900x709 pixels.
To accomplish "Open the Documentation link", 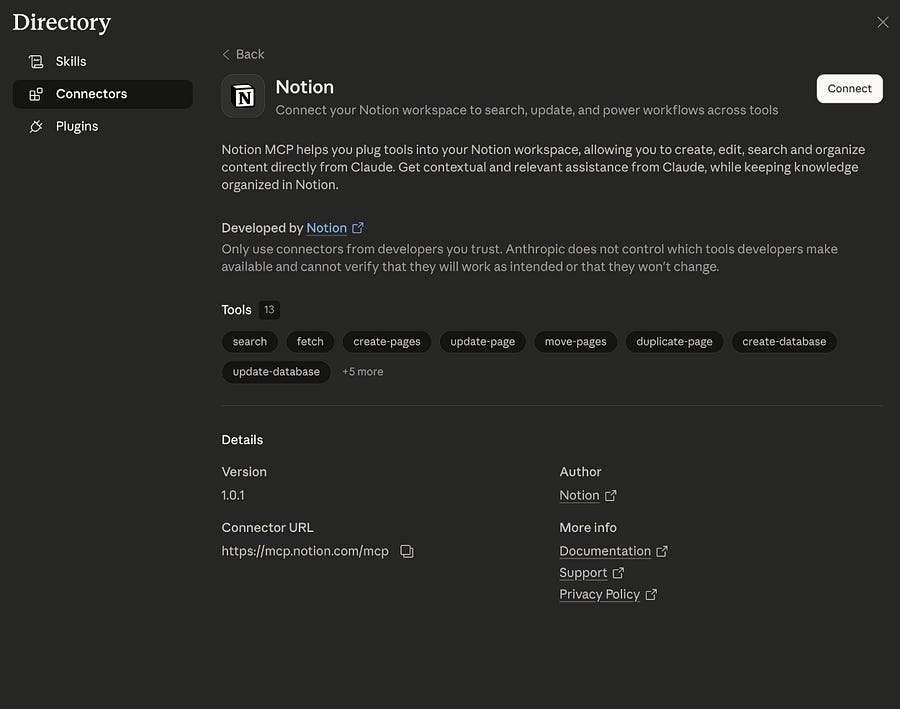I will coord(605,551).
